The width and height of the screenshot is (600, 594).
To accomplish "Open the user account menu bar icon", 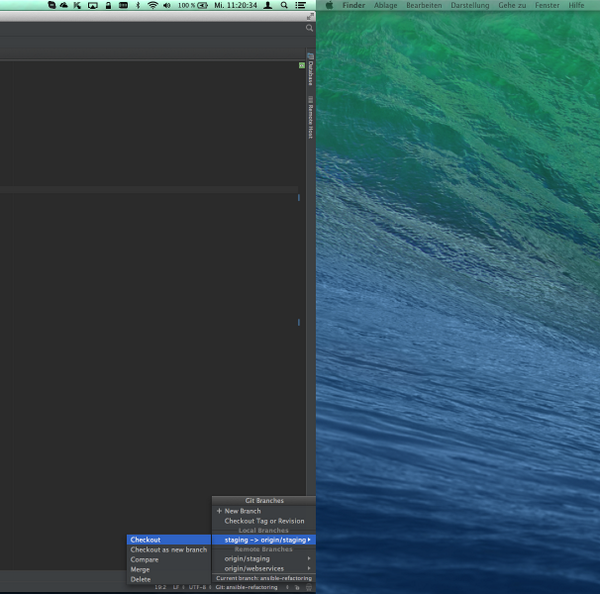I will point(268,5).
